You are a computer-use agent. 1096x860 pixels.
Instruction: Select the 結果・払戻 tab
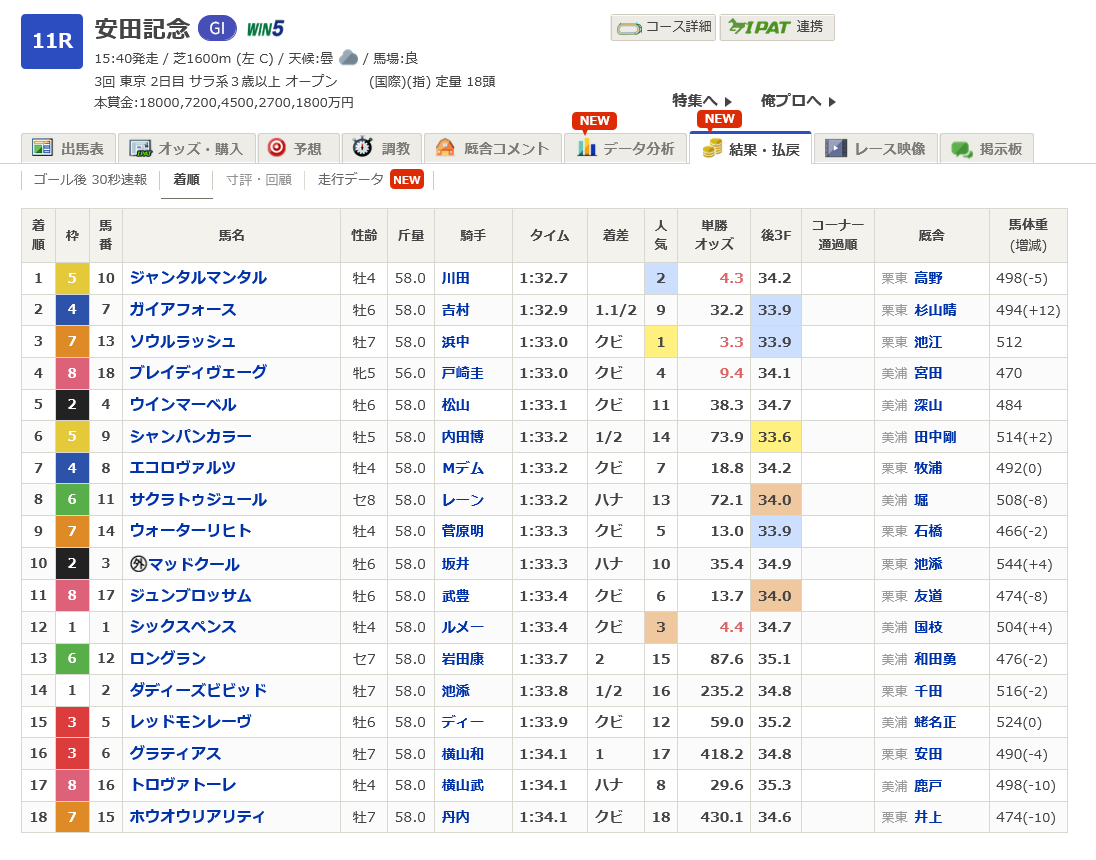coord(751,148)
